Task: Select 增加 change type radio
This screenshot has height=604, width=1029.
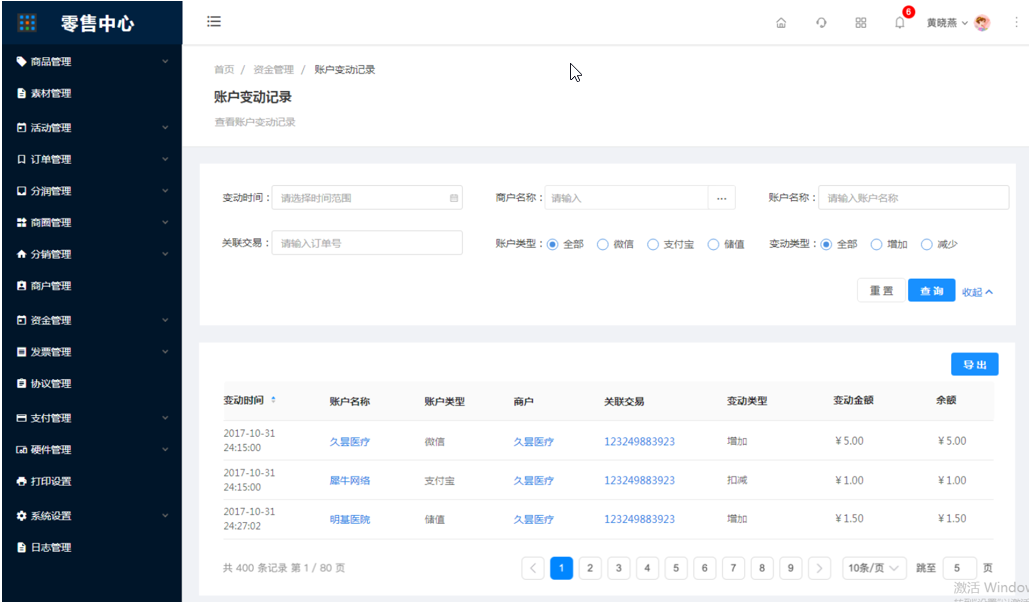Action: point(876,244)
